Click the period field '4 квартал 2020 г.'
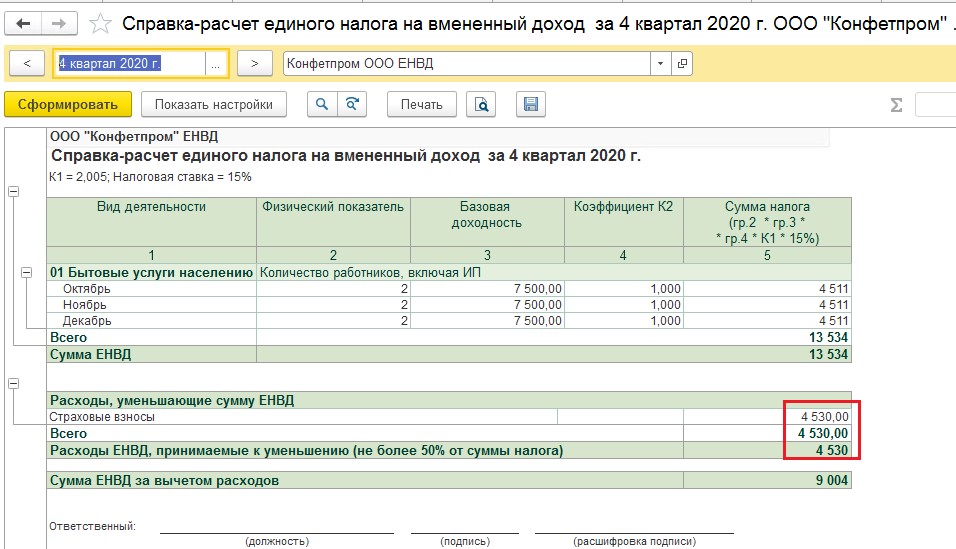The width and height of the screenshot is (956, 549). [129, 63]
